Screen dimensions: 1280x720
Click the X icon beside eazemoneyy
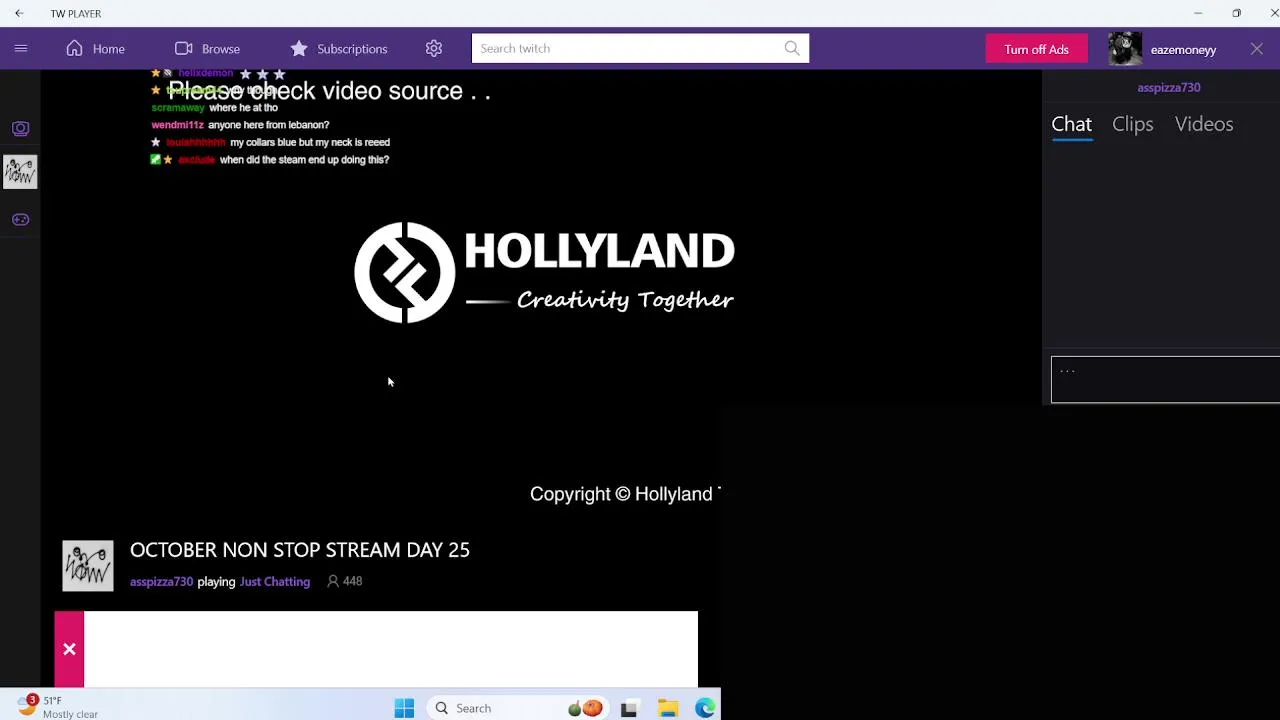[1256, 49]
